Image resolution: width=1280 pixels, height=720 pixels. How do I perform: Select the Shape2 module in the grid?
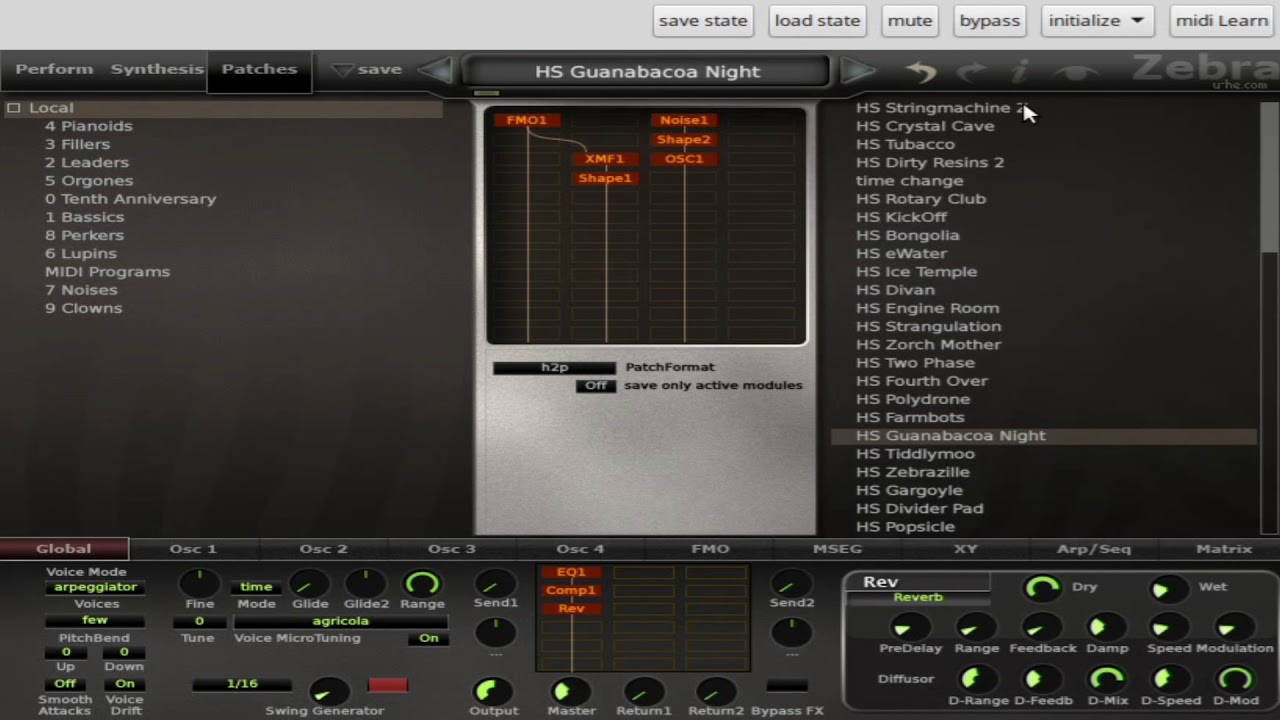point(684,139)
